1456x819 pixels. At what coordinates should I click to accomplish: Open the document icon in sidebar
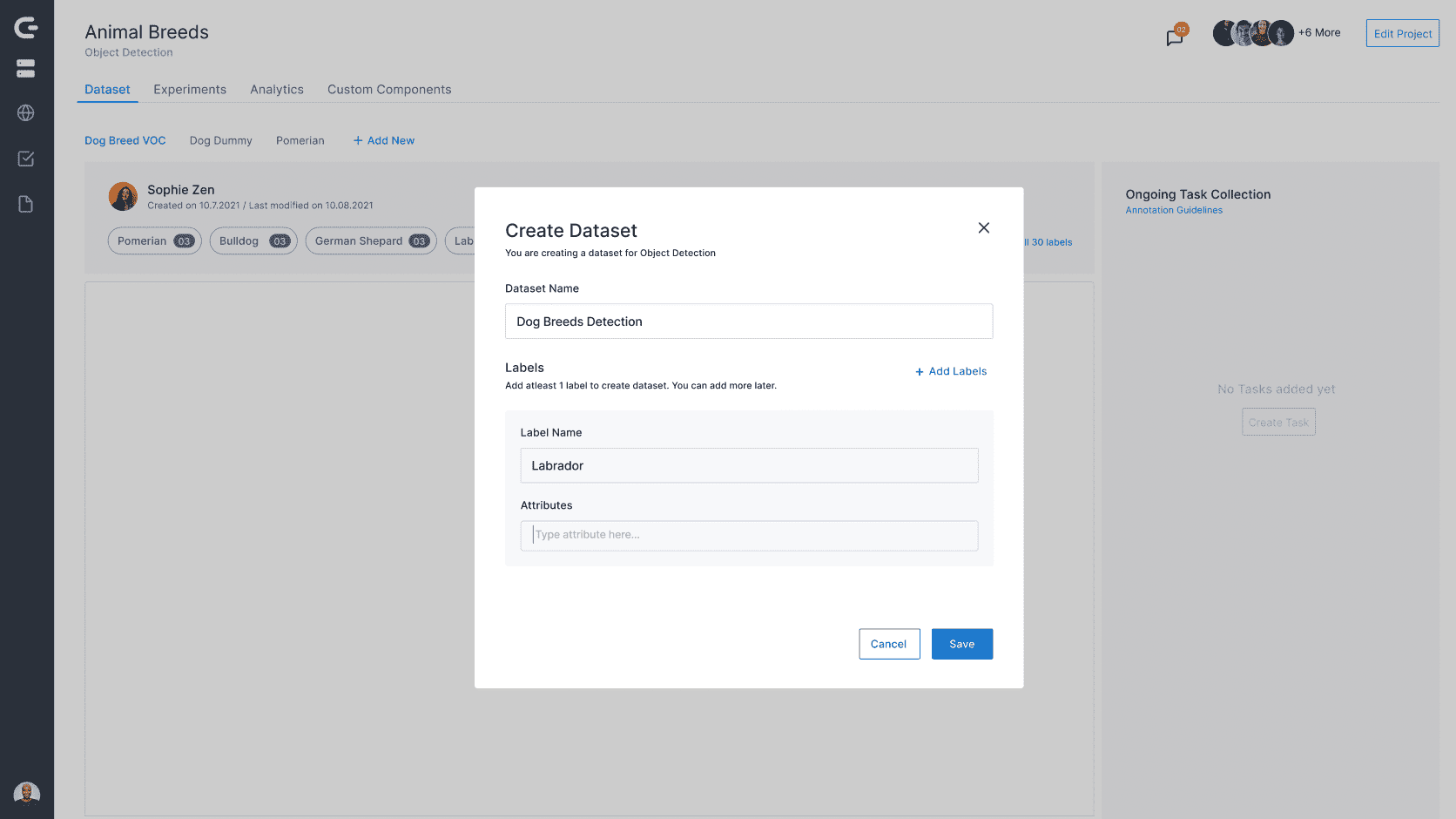tap(26, 205)
